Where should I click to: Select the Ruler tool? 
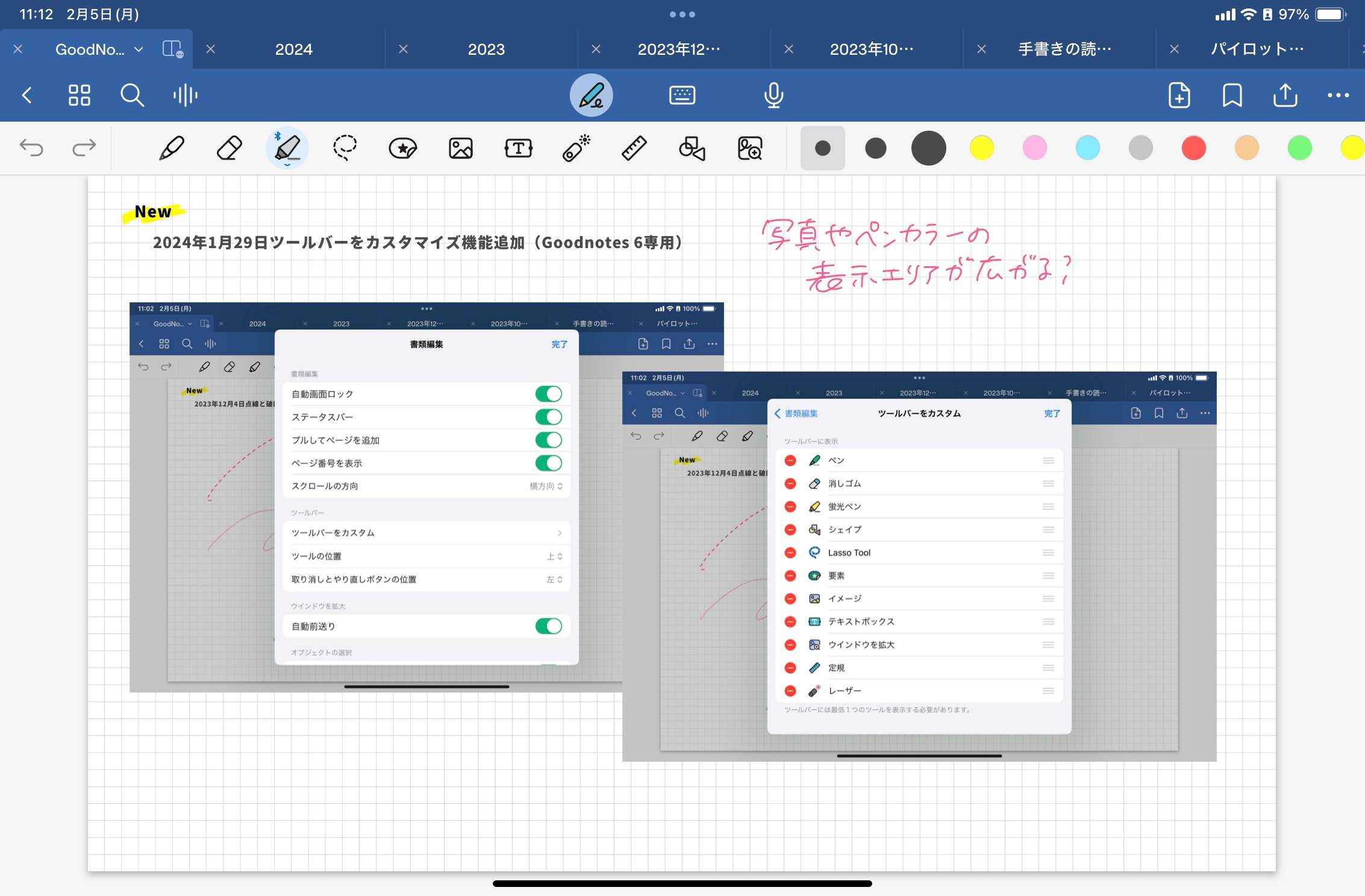pyautogui.click(x=634, y=148)
